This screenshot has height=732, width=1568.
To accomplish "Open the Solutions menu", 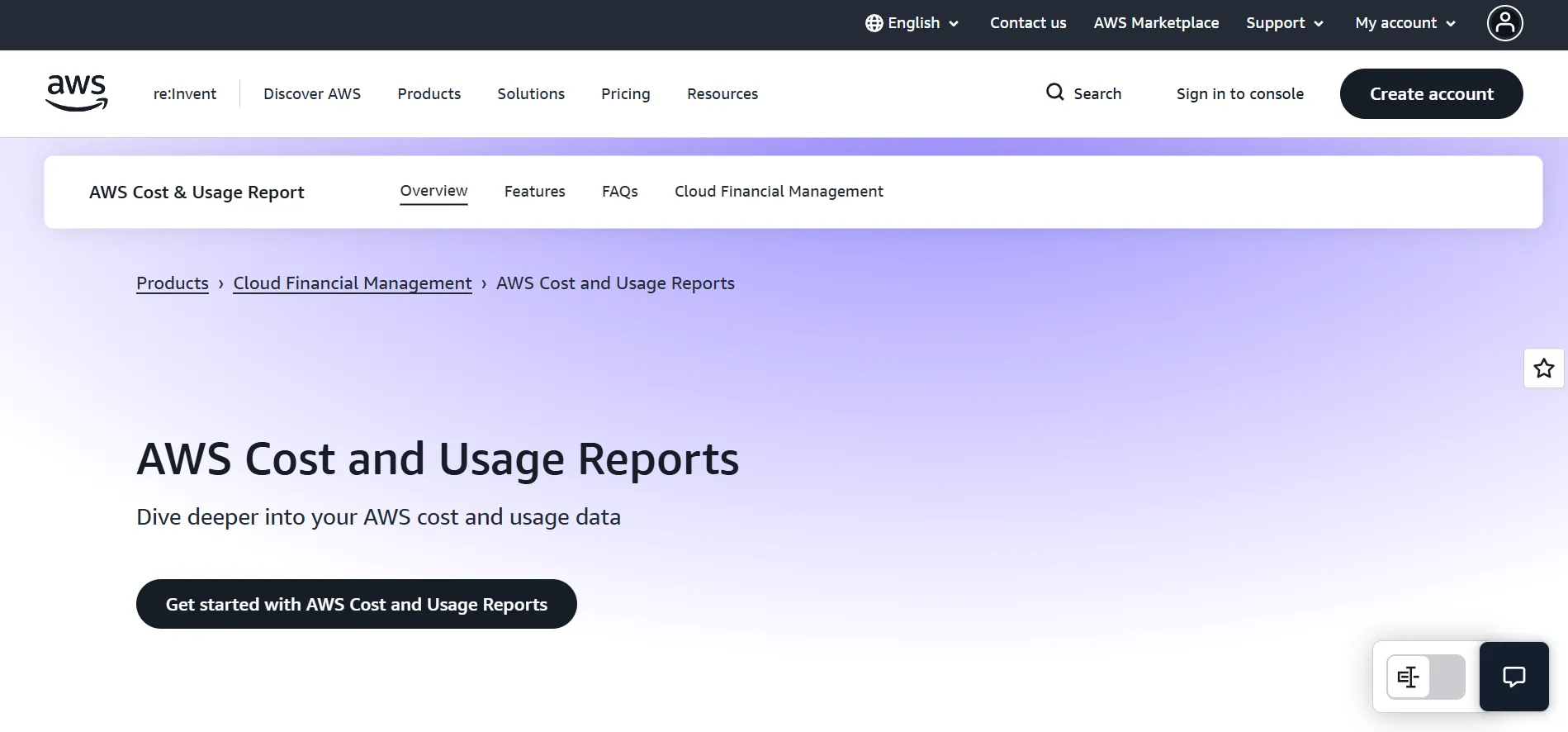I will point(531,94).
